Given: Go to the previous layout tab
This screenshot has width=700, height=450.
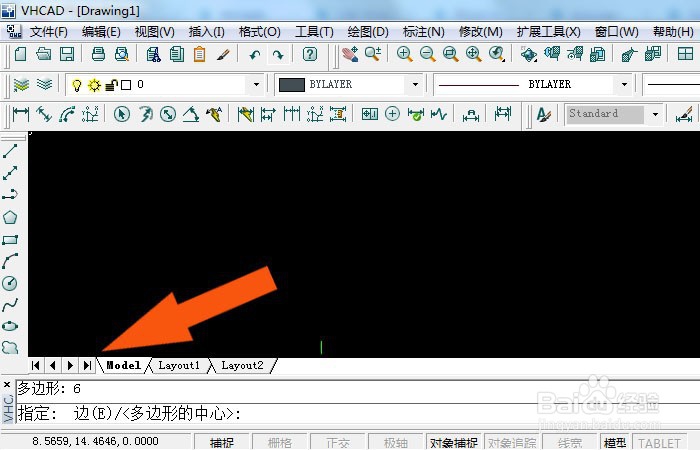Looking at the screenshot, I should tap(53, 366).
